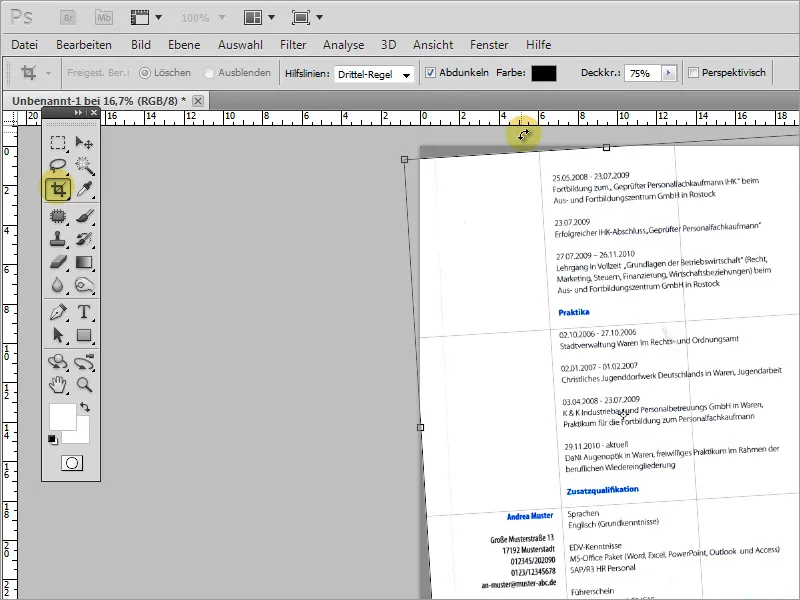Screen dimensions: 800x600
Task: Select the Lasso tool
Action: coord(58,165)
